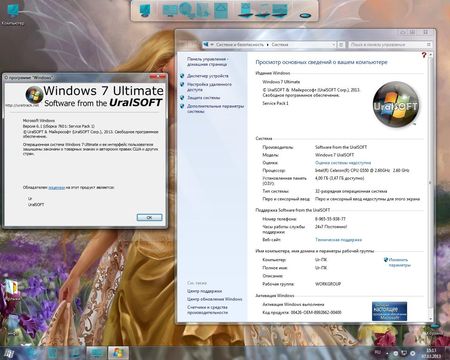
Task: Click OK in About Windows dialog
Action: (x=149, y=217)
